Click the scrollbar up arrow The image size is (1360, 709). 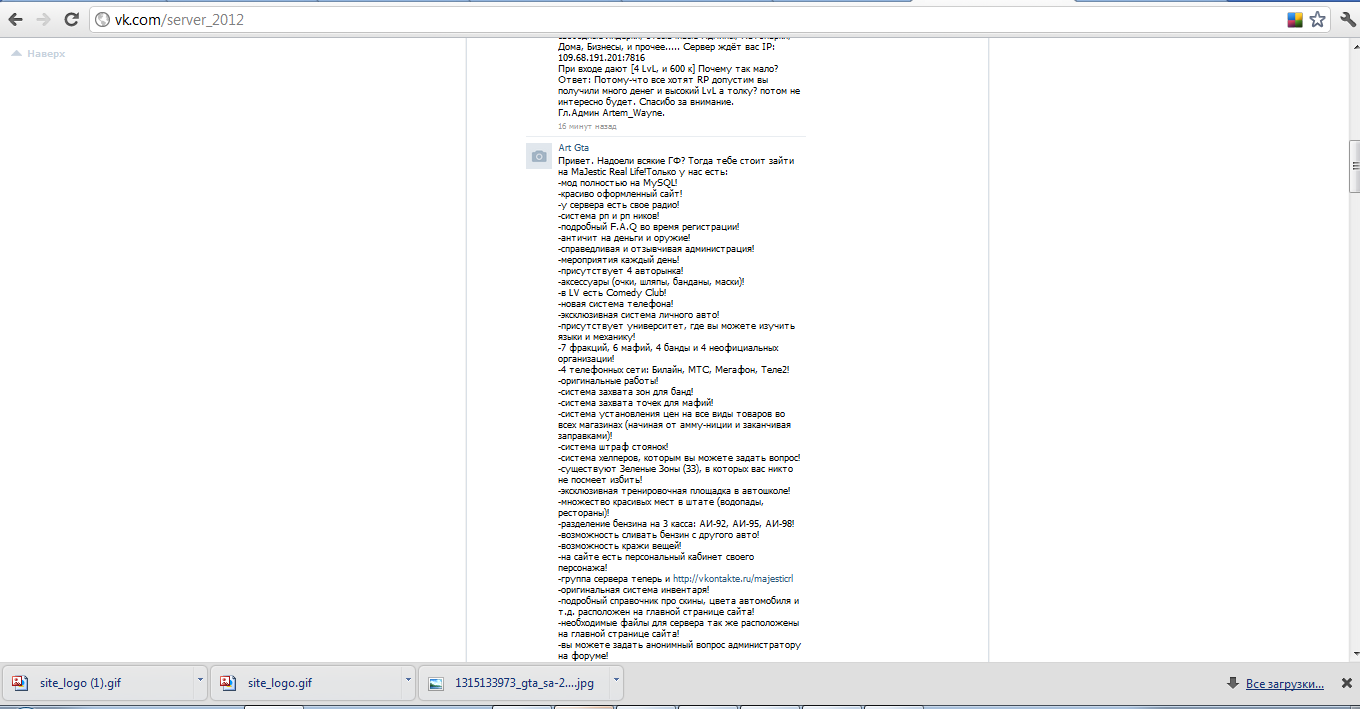coord(1354,47)
